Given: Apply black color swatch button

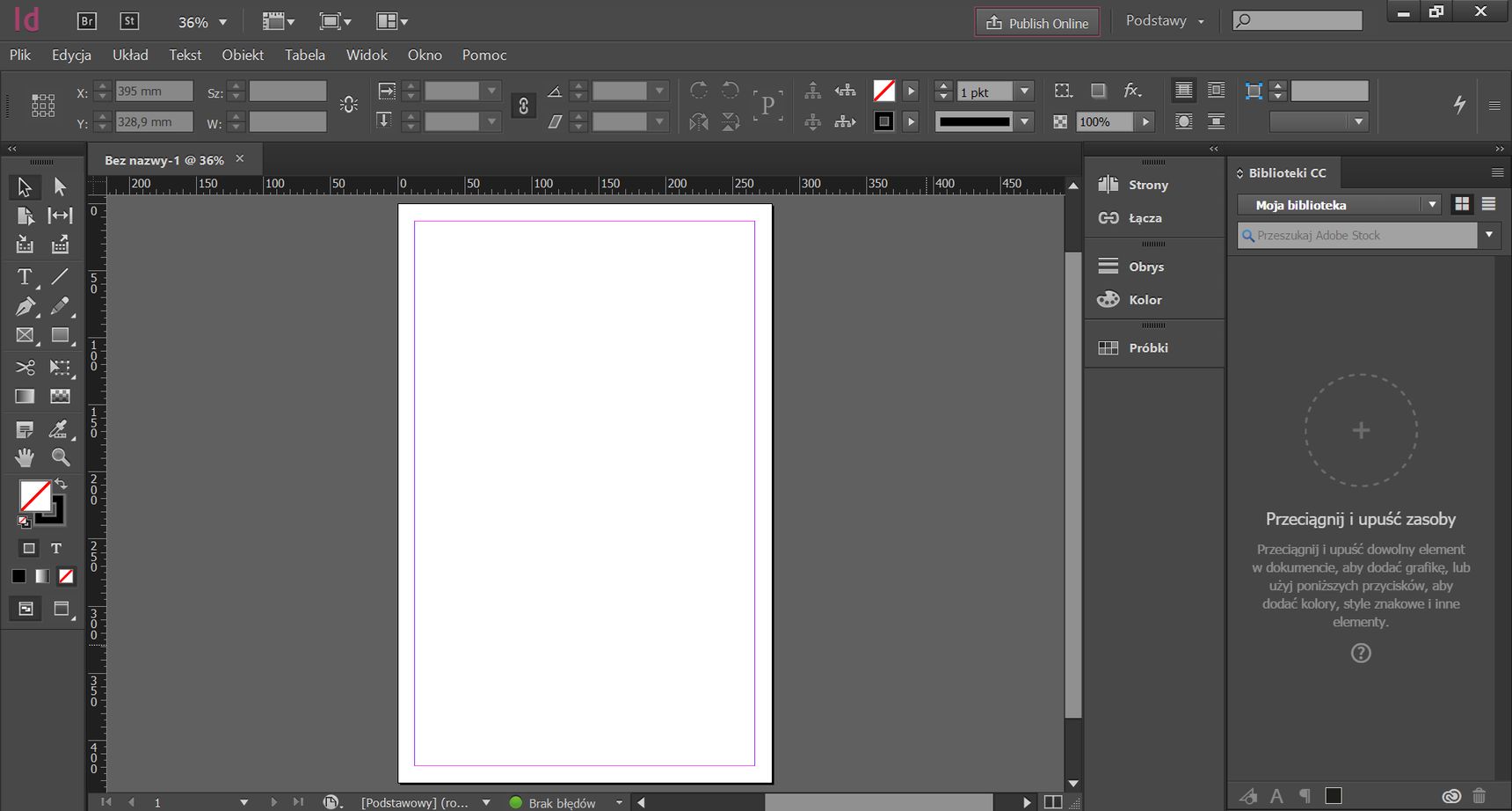Looking at the screenshot, I should pos(18,576).
